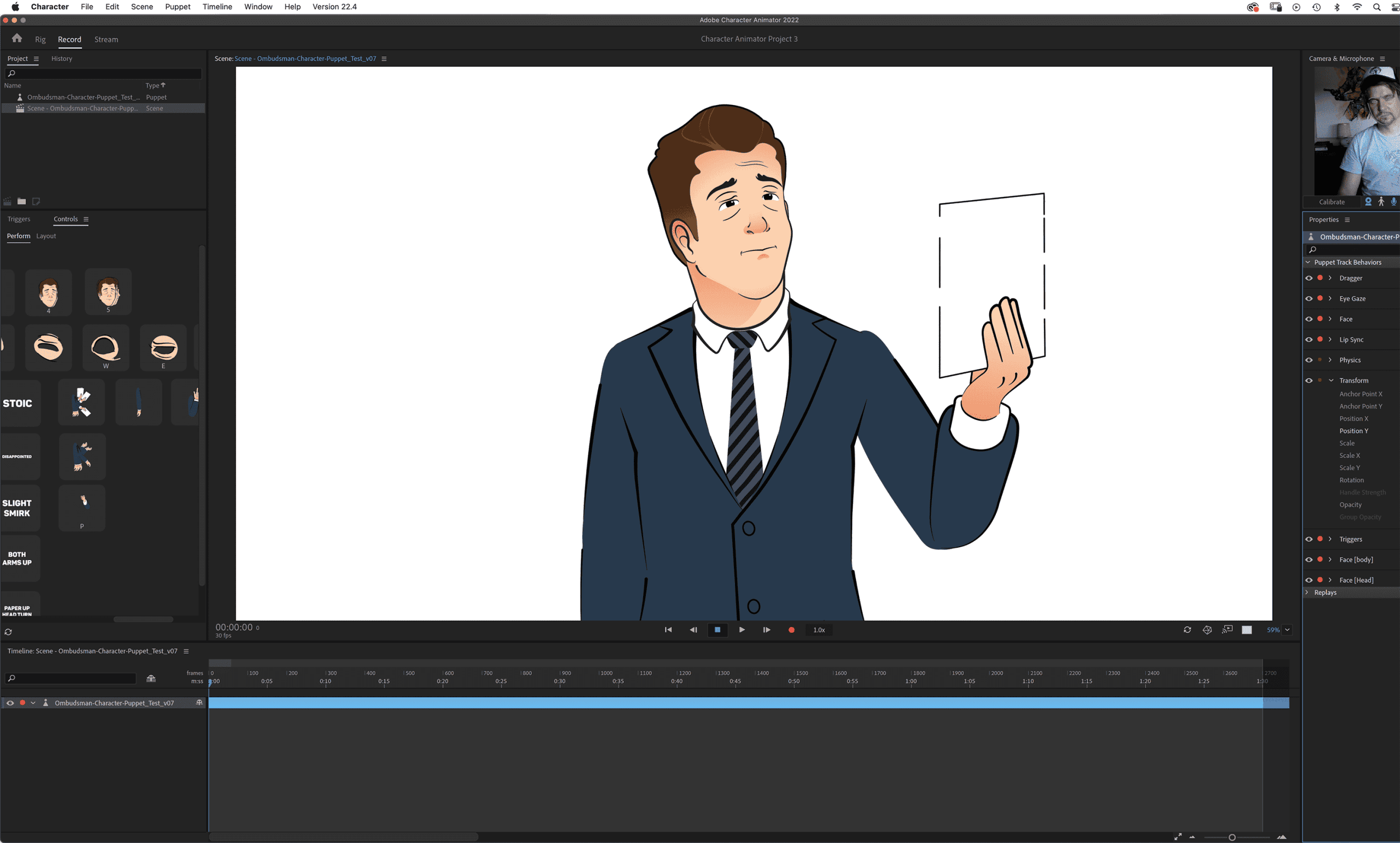This screenshot has width=1400, height=843.
Task: Expand the Eye Gaze behavior
Action: (x=1330, y=298)
